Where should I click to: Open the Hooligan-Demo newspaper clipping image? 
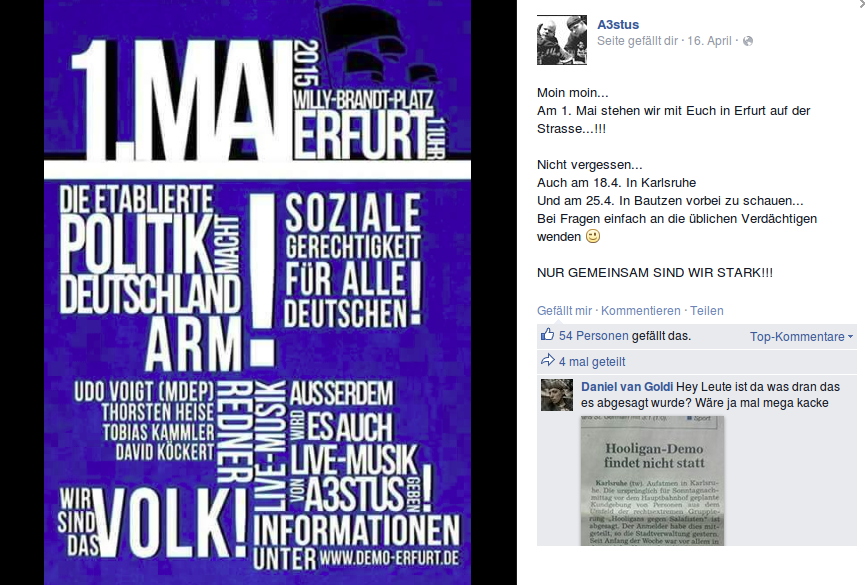click(652, 481)
